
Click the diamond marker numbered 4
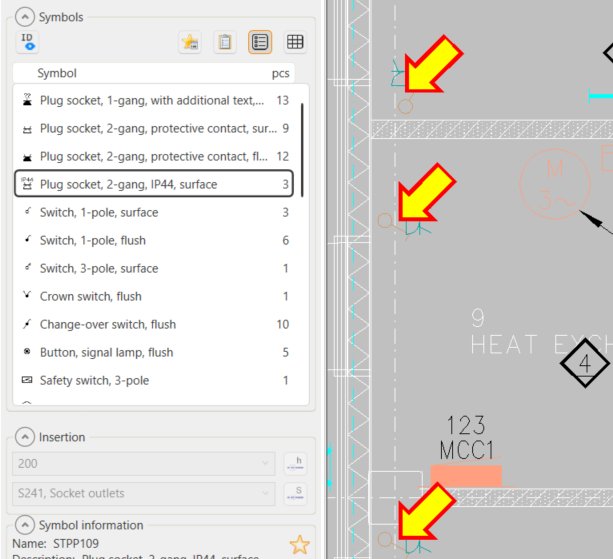point(585,363)
